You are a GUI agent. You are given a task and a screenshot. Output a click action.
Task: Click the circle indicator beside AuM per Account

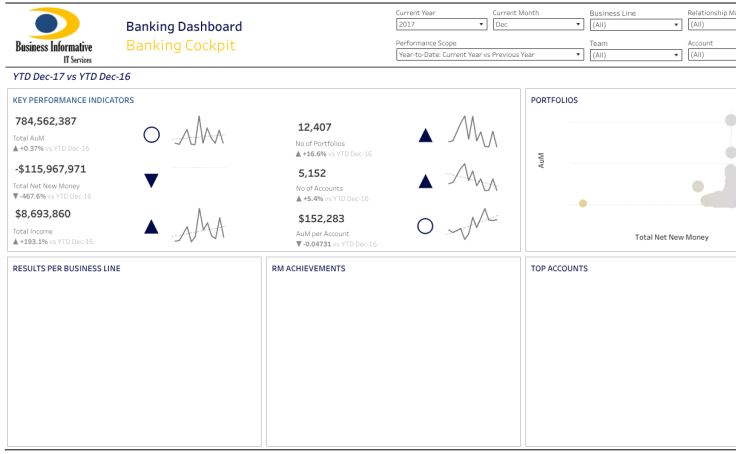tap(425, 226)
